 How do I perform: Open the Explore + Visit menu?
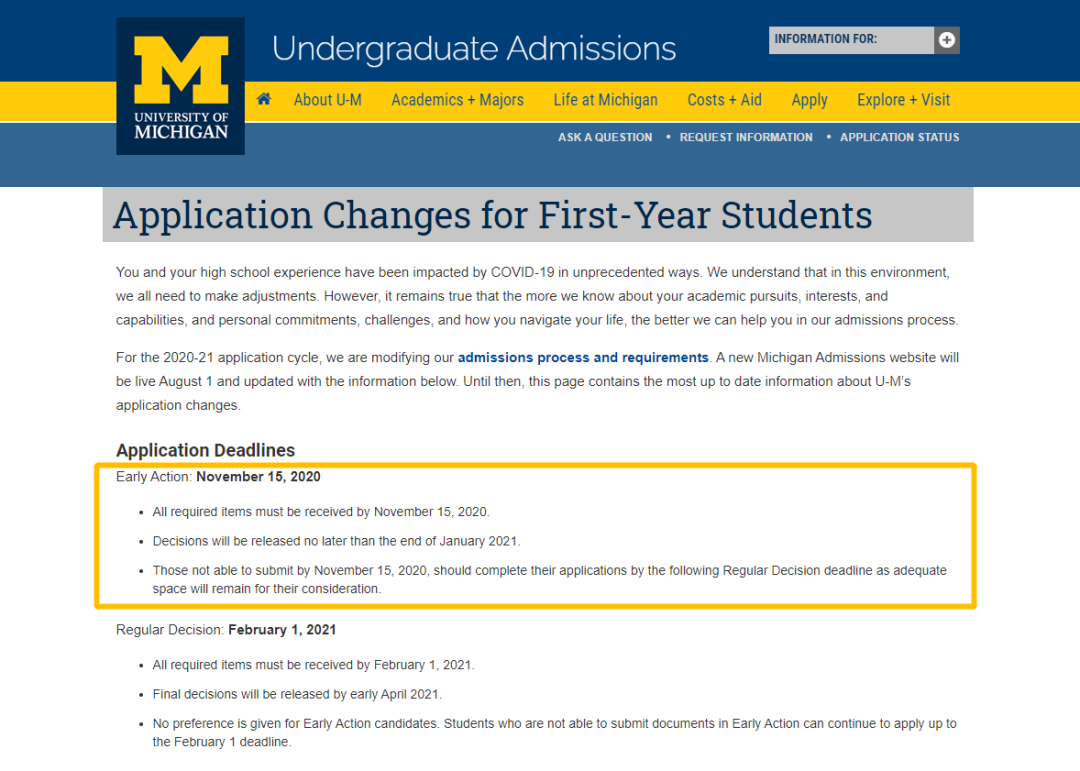[x=903, y=100]
